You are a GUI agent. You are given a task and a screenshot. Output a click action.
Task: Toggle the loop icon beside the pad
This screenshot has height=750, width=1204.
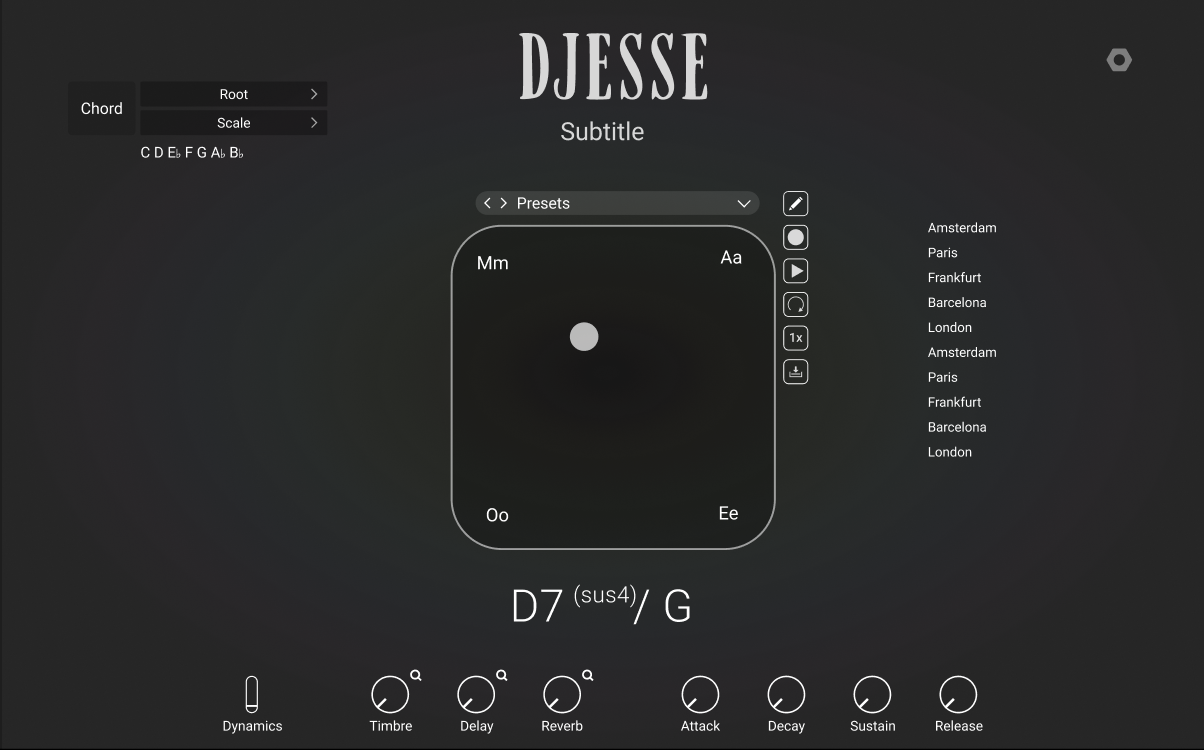point(796,305)
